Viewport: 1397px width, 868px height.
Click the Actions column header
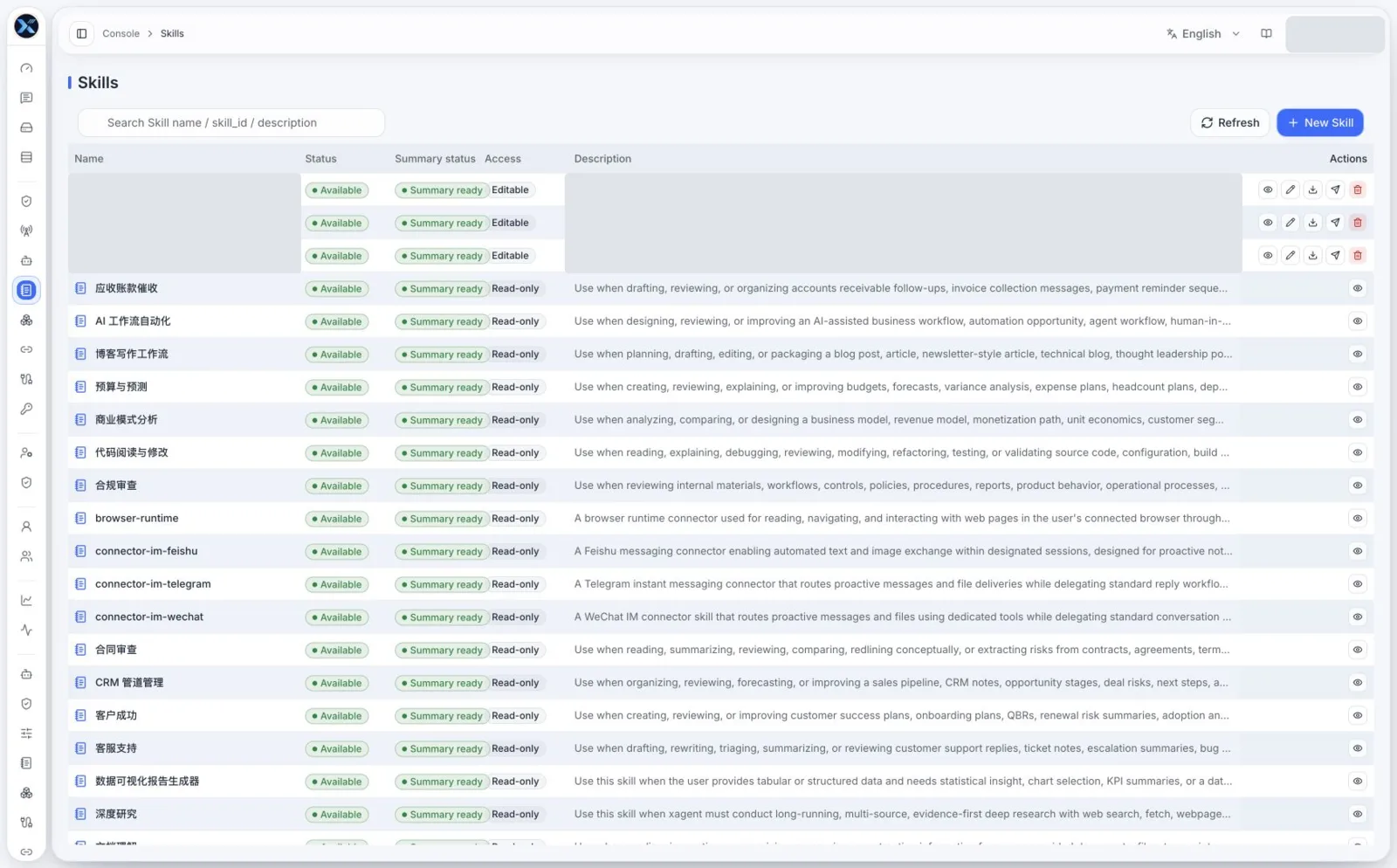pyautogui.click(x=1348, y=159)
